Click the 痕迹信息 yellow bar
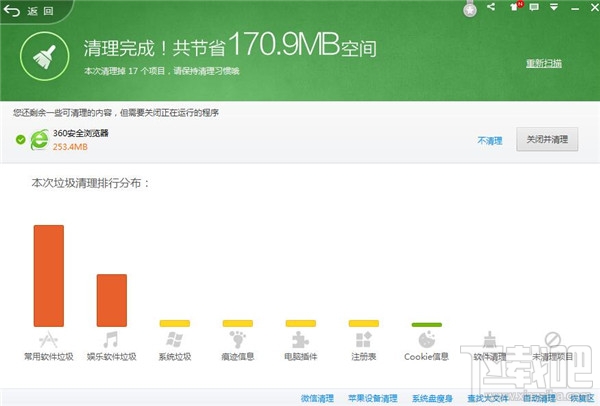600x406 pixels. coord(238,323)
